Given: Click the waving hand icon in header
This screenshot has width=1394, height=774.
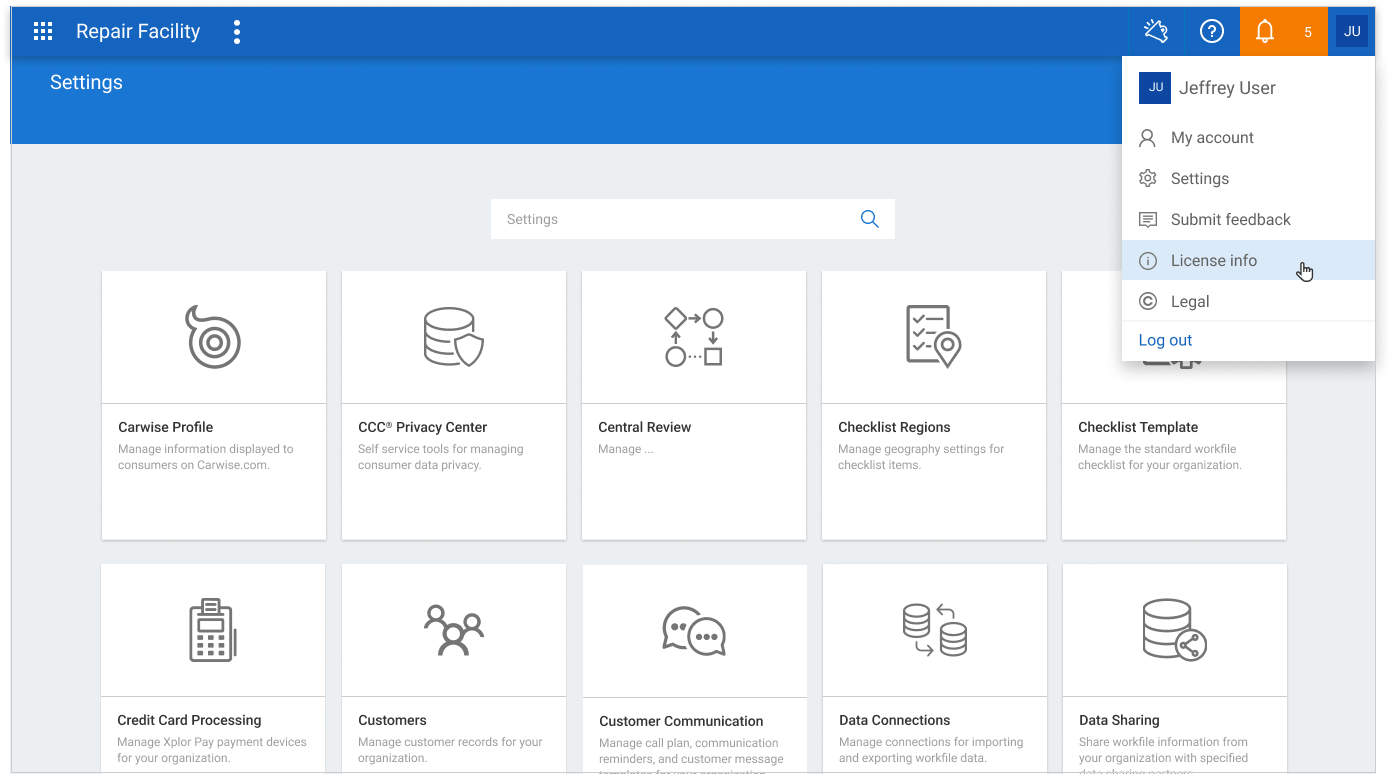Looking at the screenshot, I should 1156,32.
